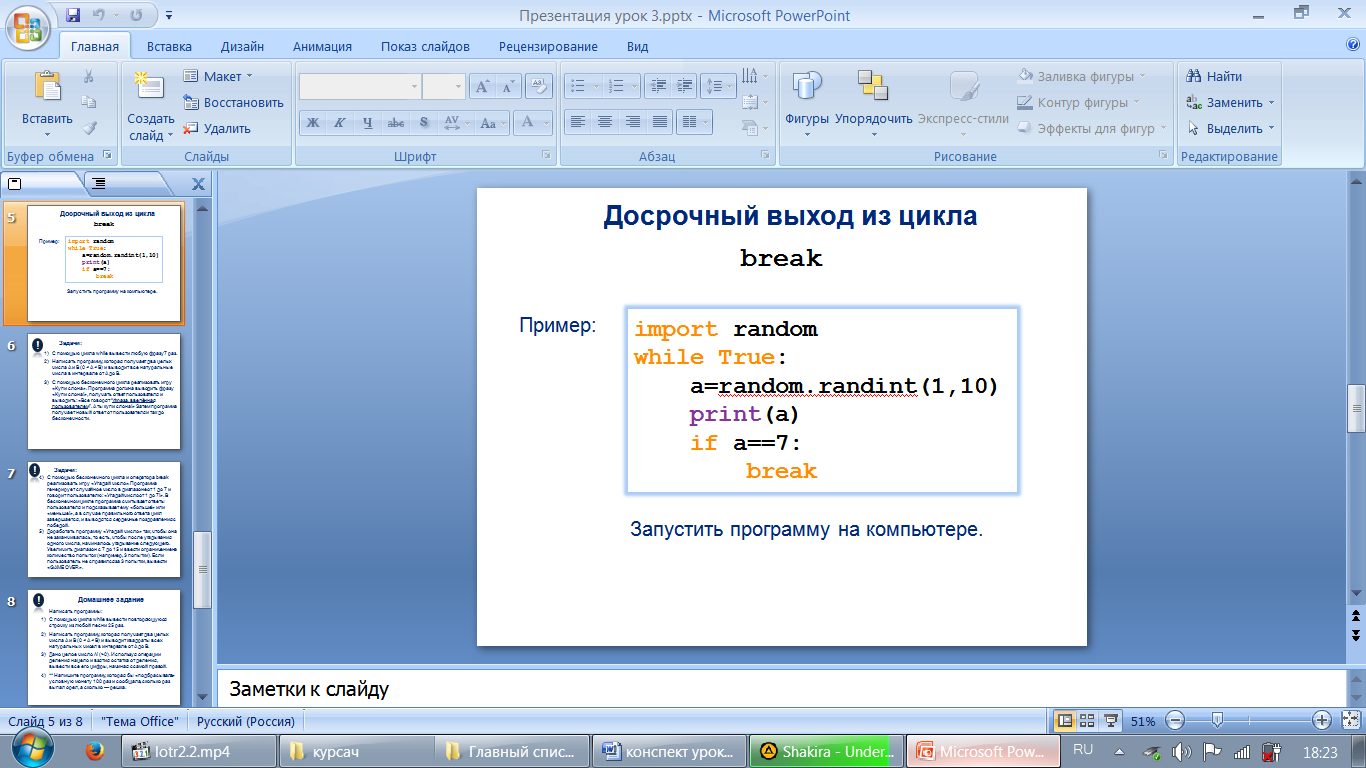
Task: Open the font color dropdown
Action: 546,123
